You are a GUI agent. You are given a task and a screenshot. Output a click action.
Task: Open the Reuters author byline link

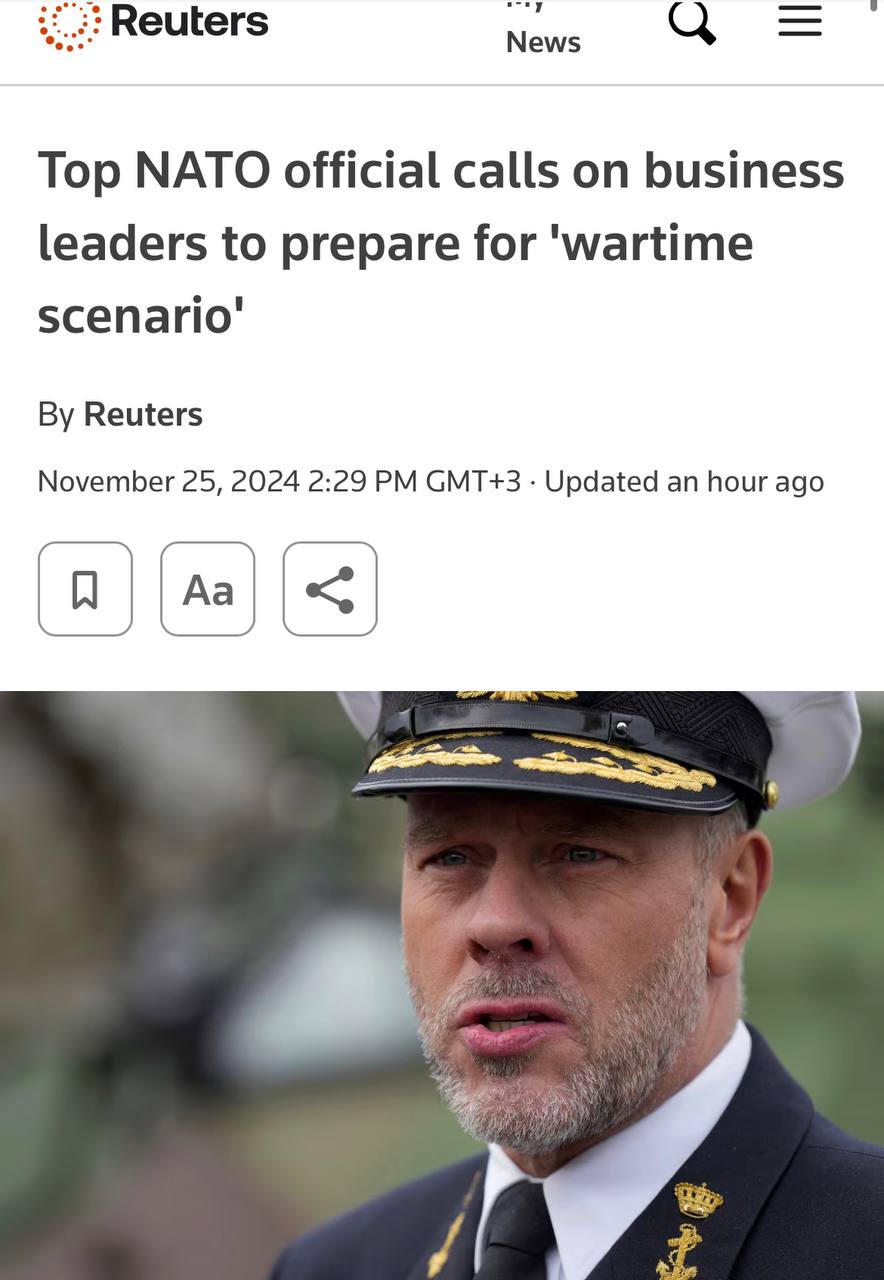143,414
